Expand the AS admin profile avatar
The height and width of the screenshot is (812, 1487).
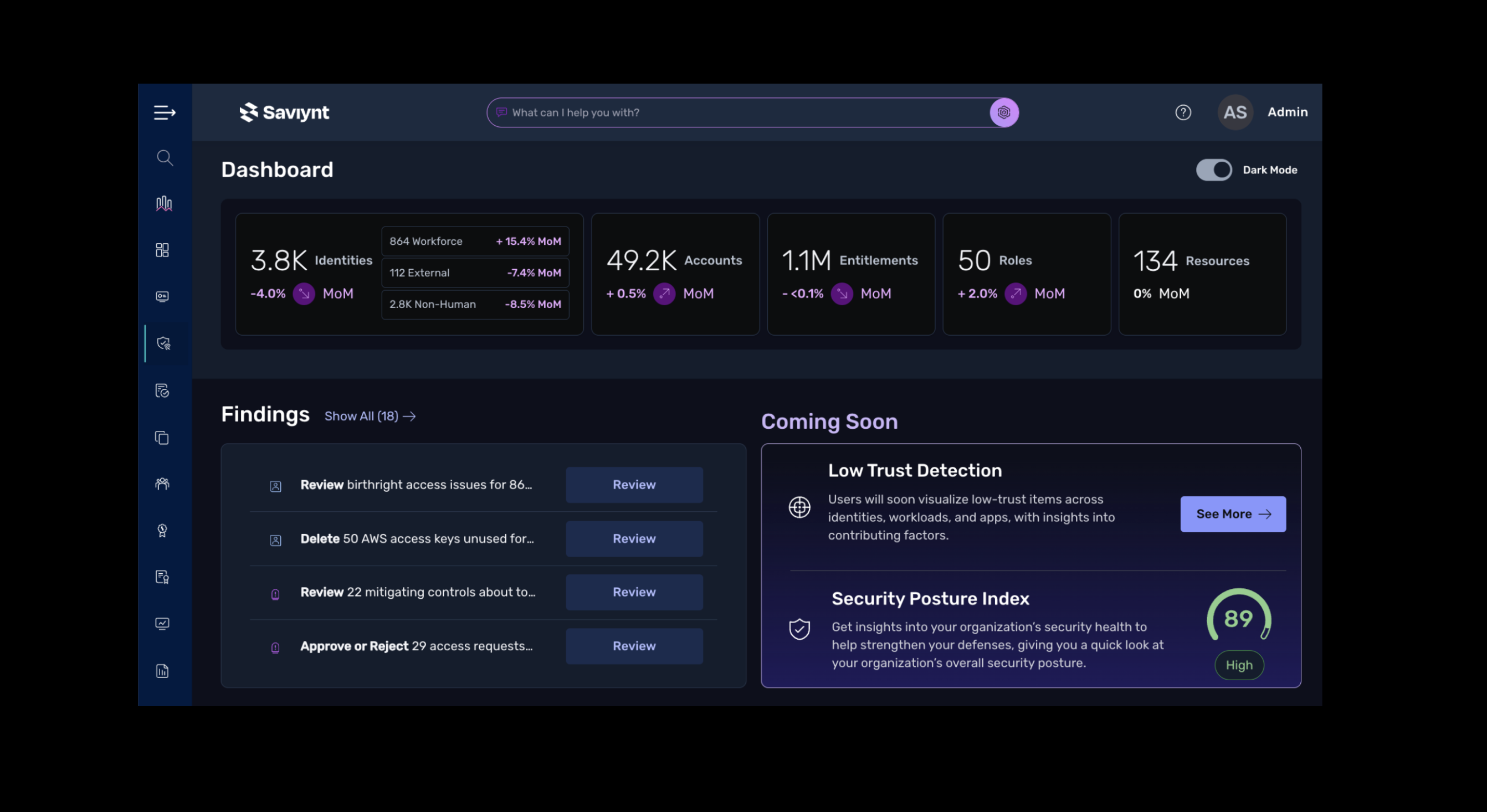[x=1235, y=112]
